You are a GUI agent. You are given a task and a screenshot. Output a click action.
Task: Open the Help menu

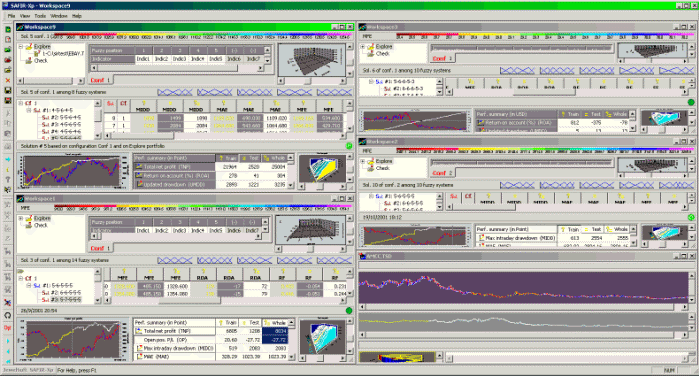(77, 16)
